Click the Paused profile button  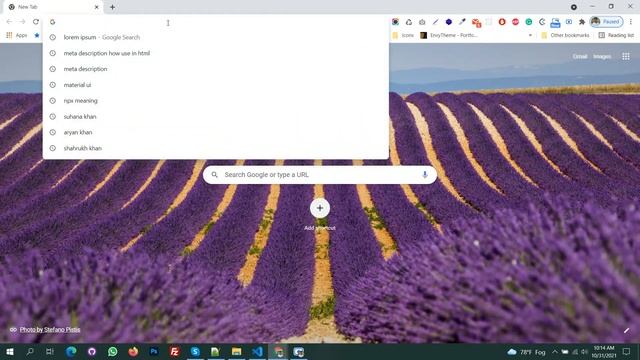coord(607,22)
